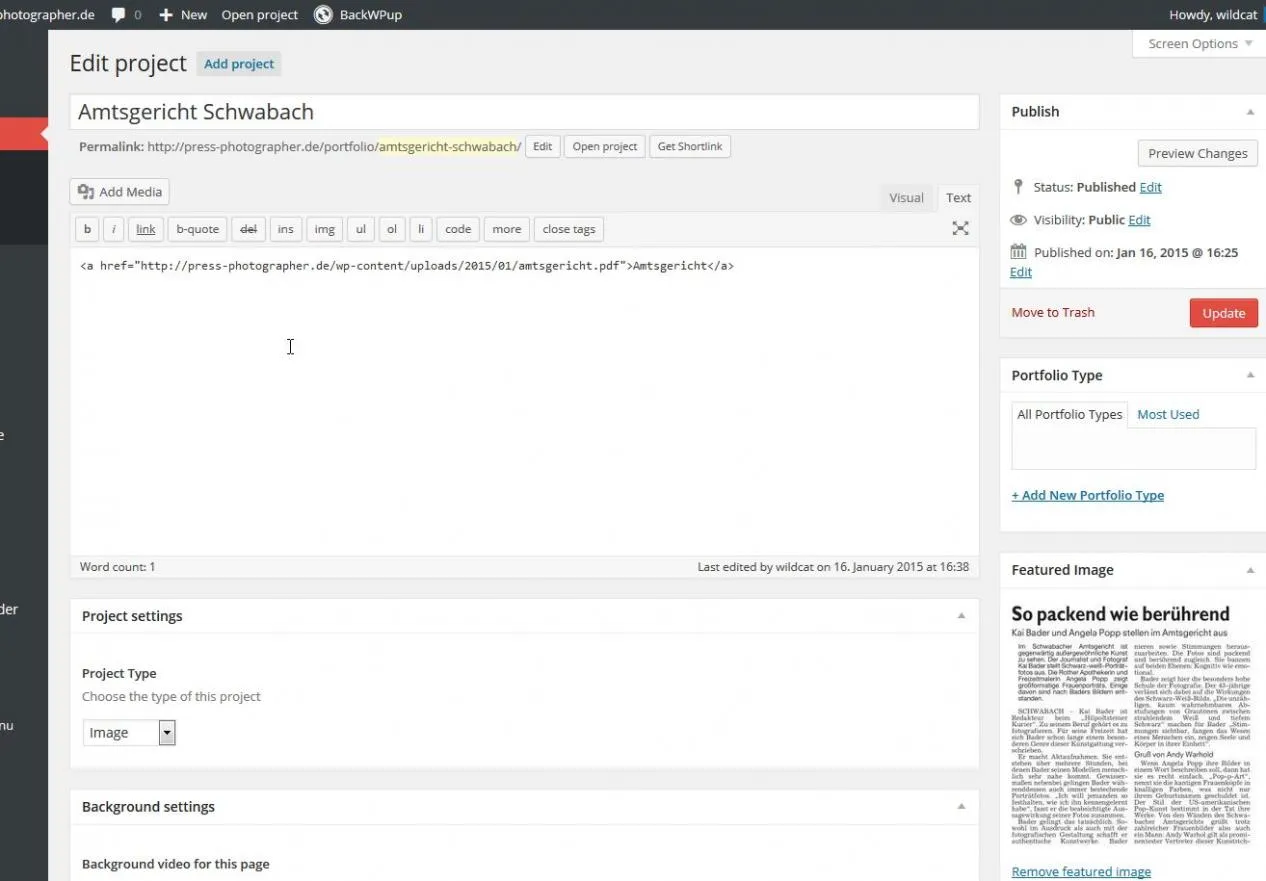The height and width of the screenshot is (881, 1266).
Task: Click the project title input field
Action: (x=524, y=112)
